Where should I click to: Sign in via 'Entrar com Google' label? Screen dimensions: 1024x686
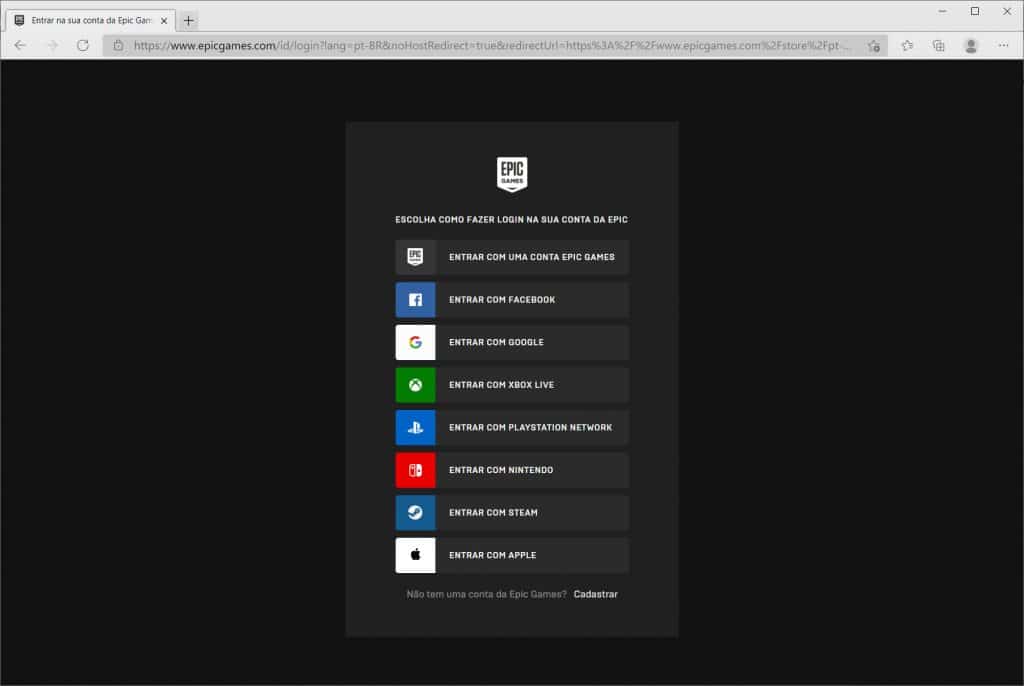pos(496,342)
